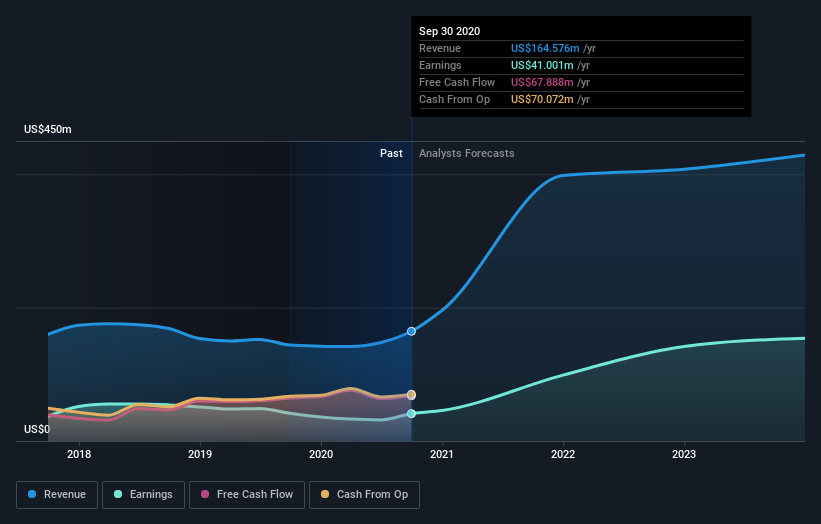
Task: Click the US$450m axis label
Action: pos(48,129)
